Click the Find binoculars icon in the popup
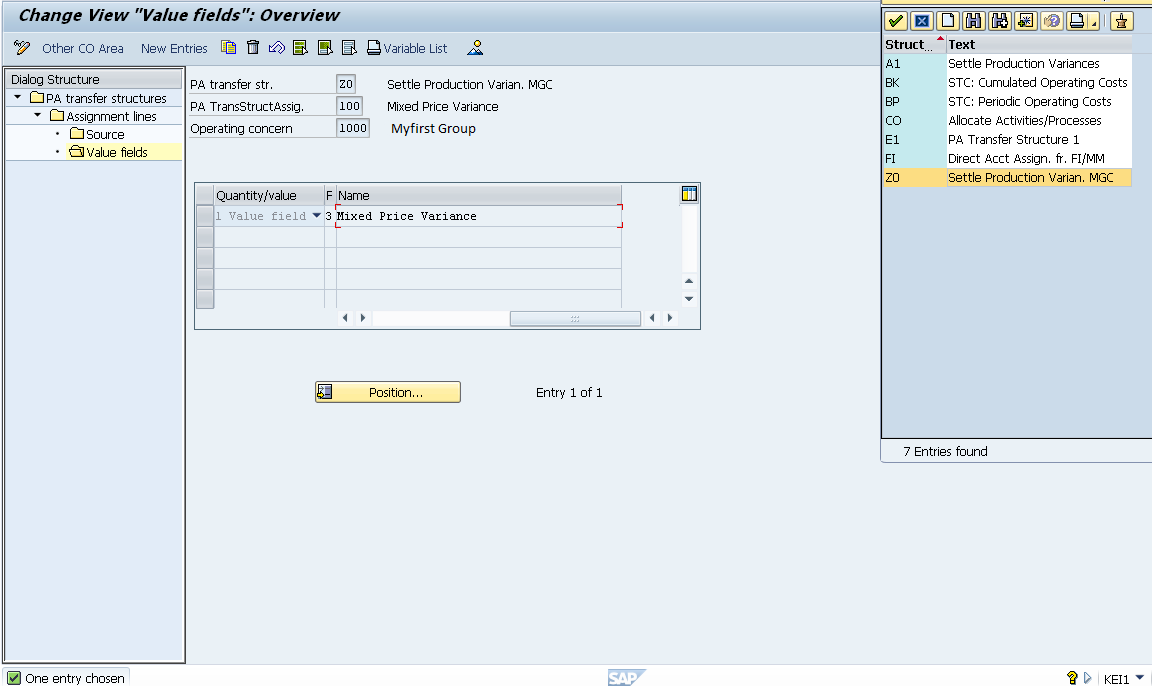The width and height of the screenshot is (1152, 686). pyautogui.click(x=973, y=20)
